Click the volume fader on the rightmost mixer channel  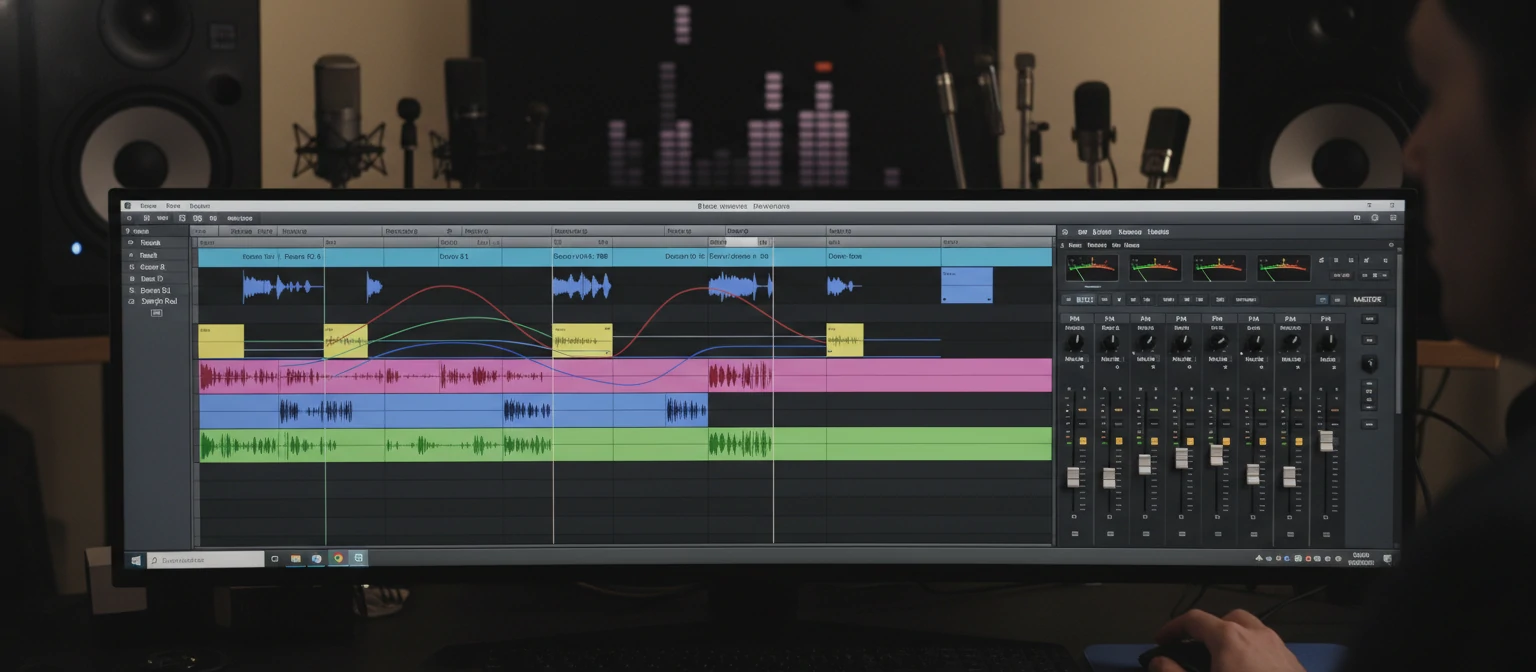pos(1328,439)
